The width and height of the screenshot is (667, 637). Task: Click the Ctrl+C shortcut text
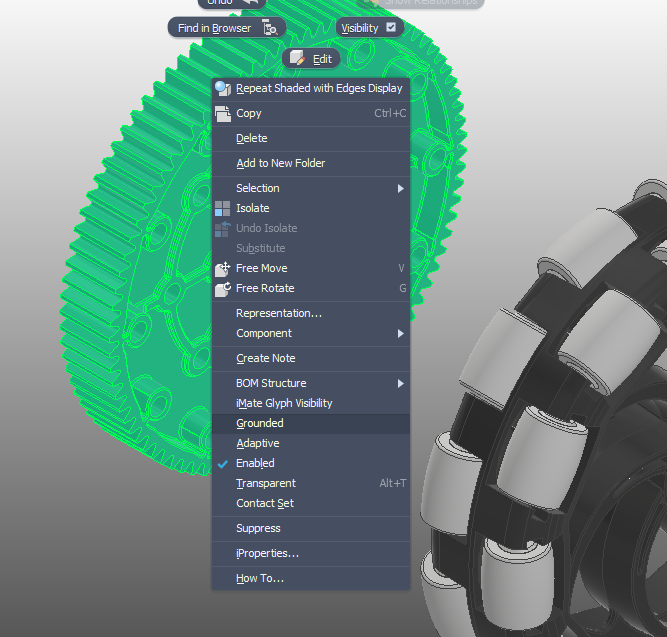point(390,113)
